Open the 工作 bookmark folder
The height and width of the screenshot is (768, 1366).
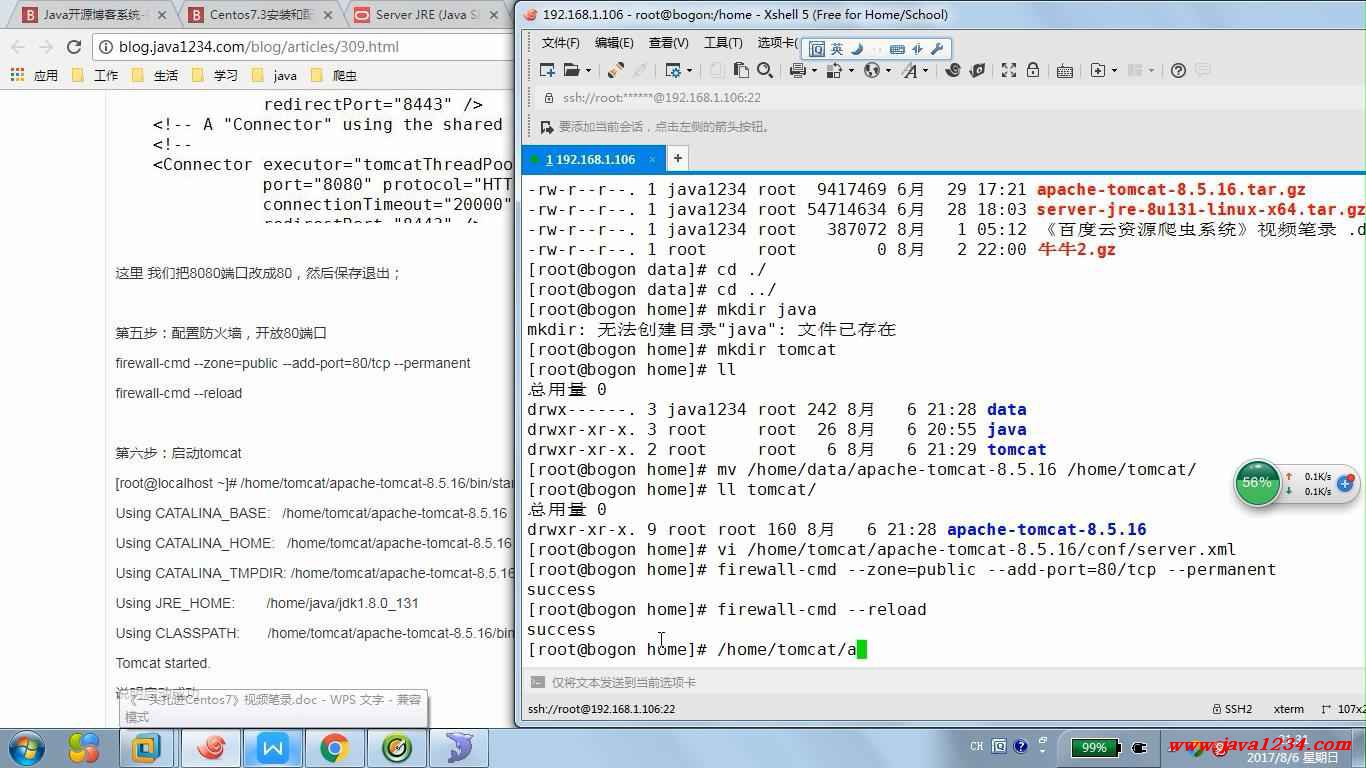click(95, 75)
